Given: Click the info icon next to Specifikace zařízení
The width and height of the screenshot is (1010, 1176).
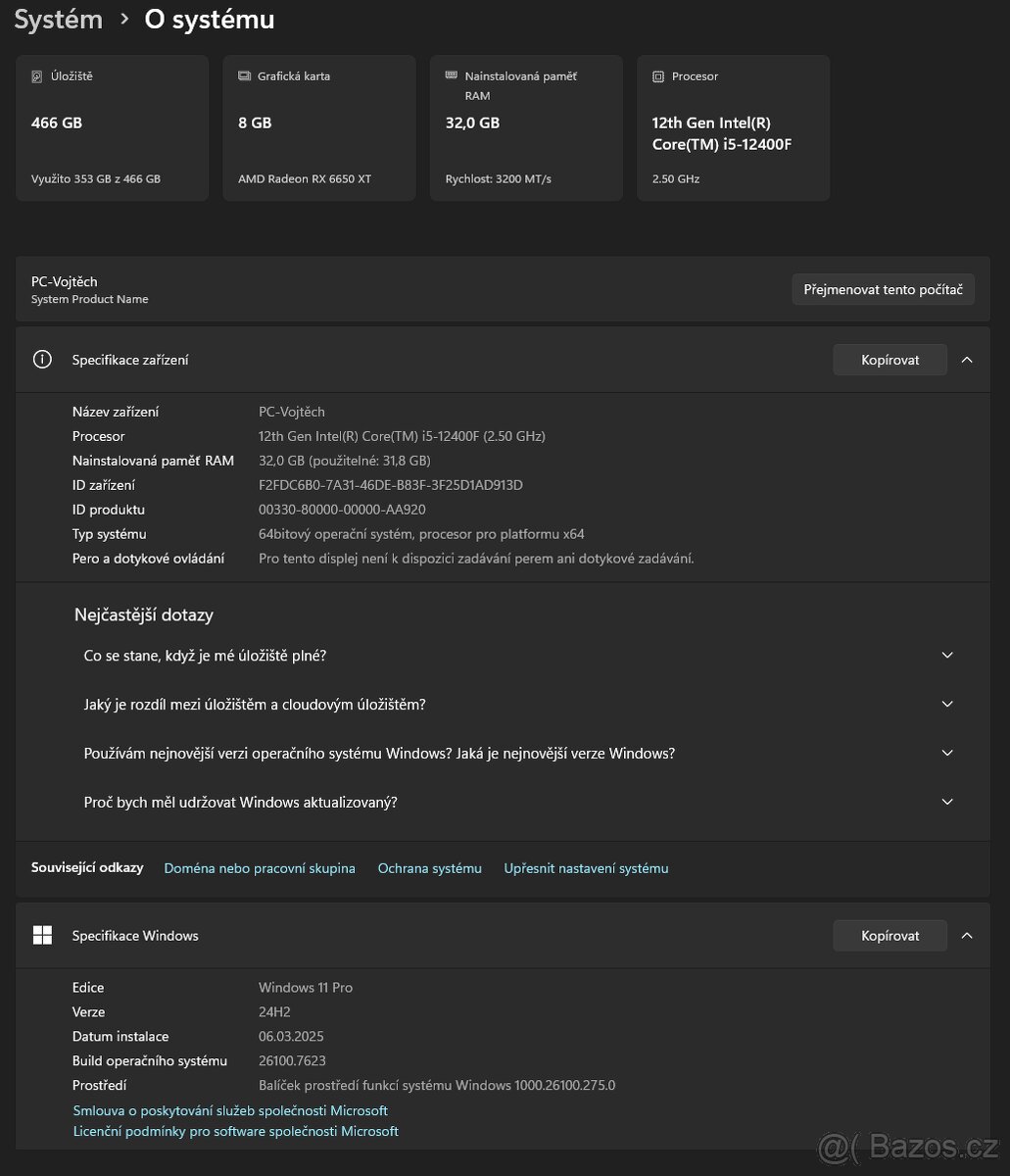Looking at the screenshot, I should [x=41, y=359].
